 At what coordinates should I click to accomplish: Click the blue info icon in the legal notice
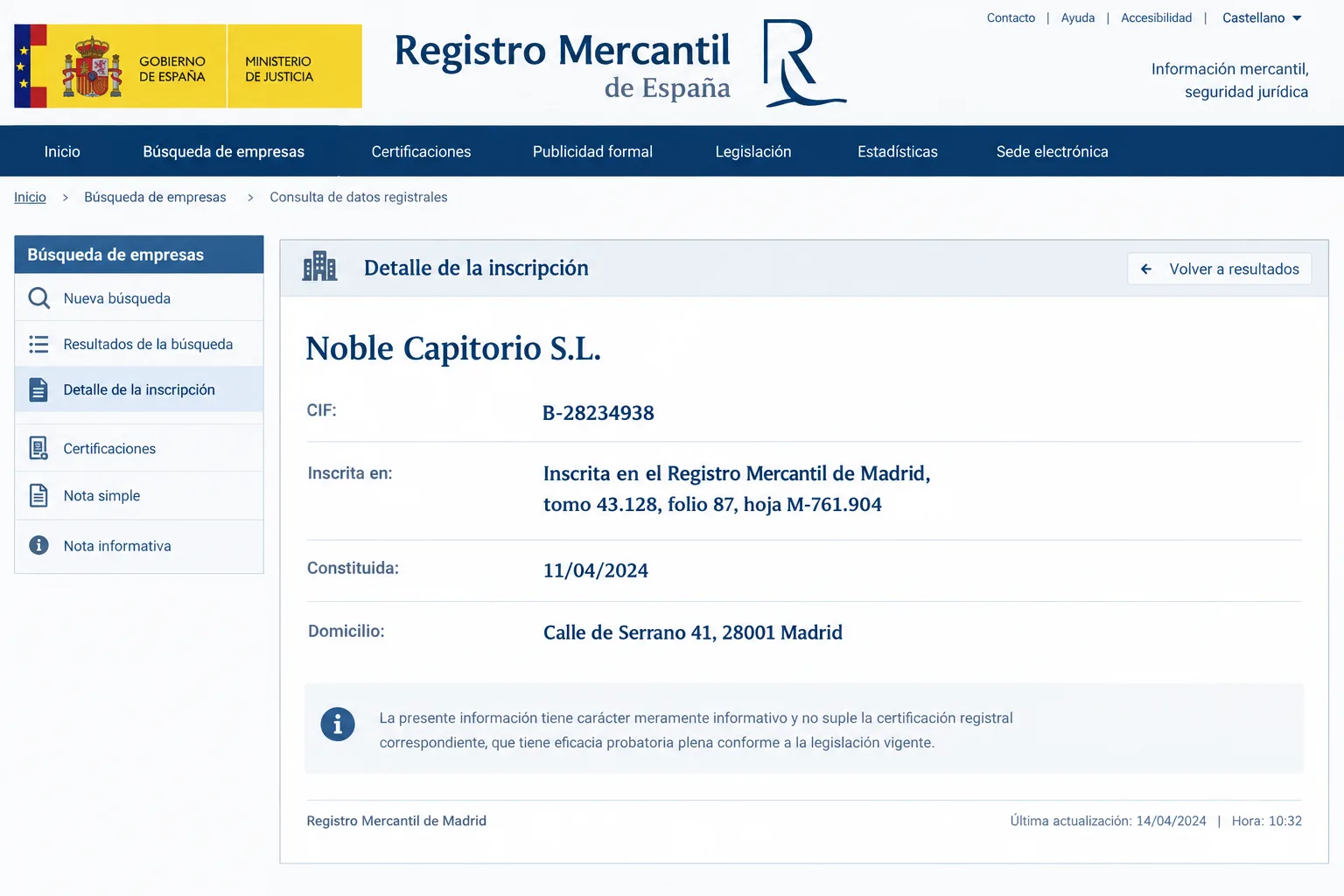[x=338, y=724]
